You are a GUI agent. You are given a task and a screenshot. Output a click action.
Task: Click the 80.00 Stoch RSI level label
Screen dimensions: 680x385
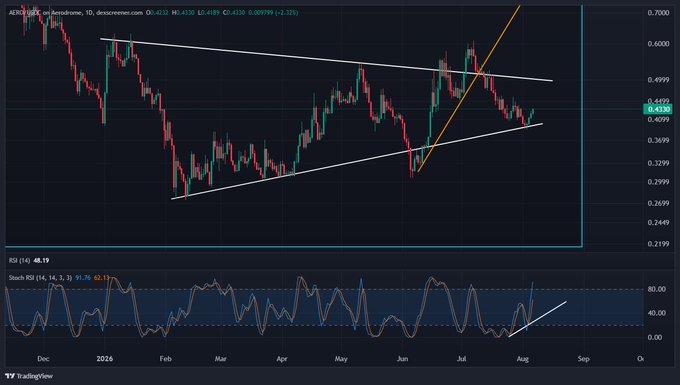656,289
